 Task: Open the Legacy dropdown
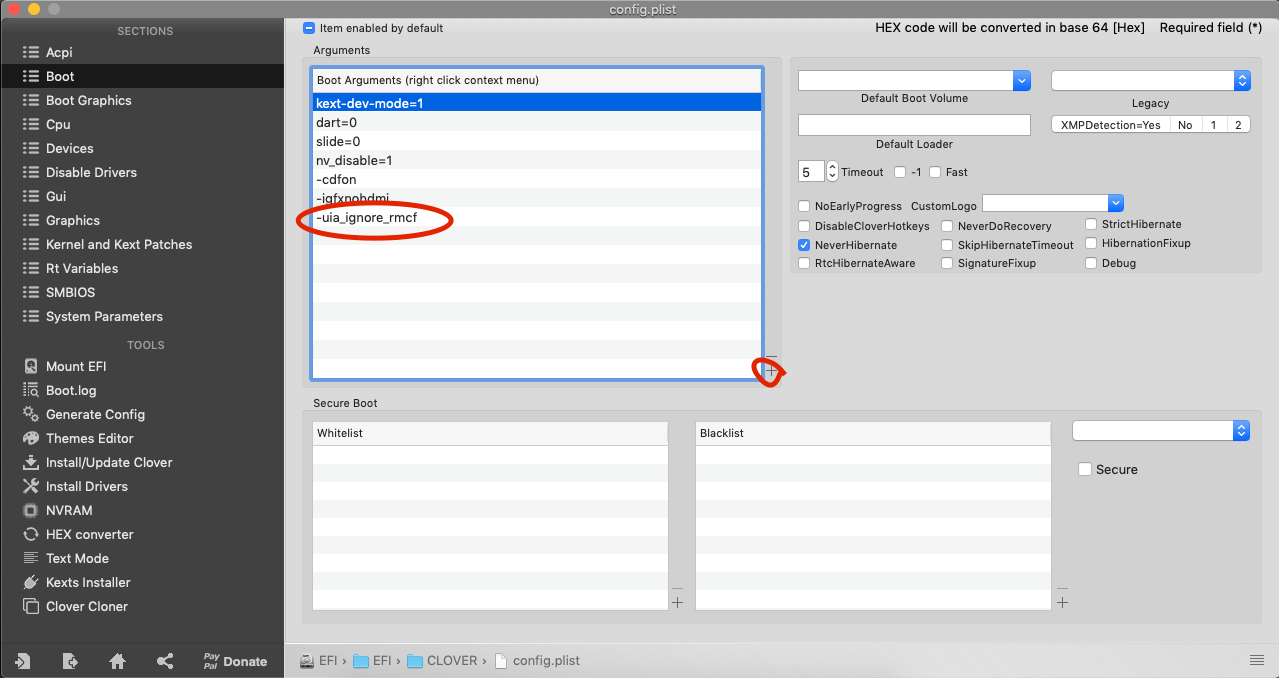pos(1151,81)
